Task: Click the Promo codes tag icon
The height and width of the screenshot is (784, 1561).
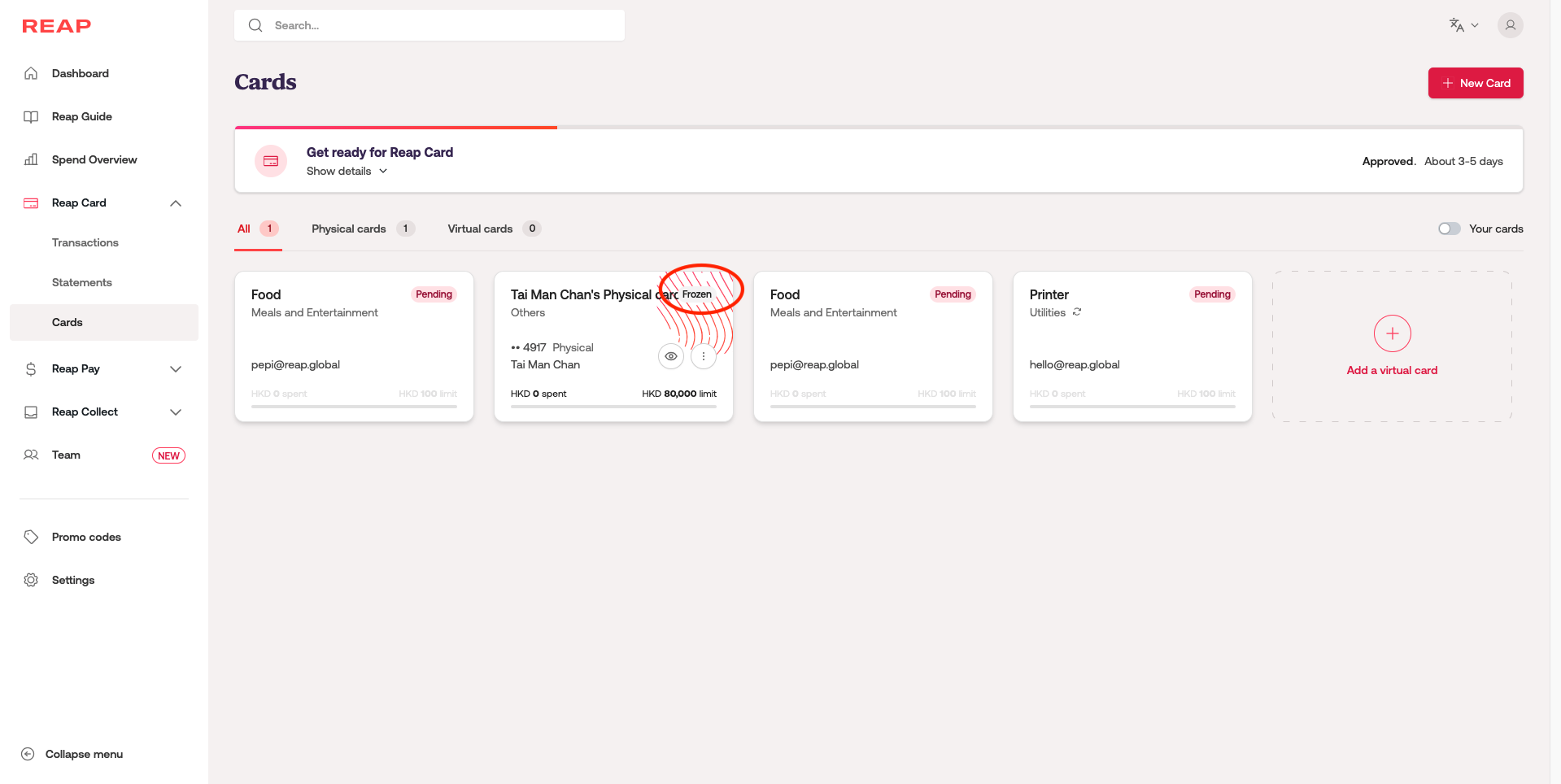Action: click(x=31, y=537)
